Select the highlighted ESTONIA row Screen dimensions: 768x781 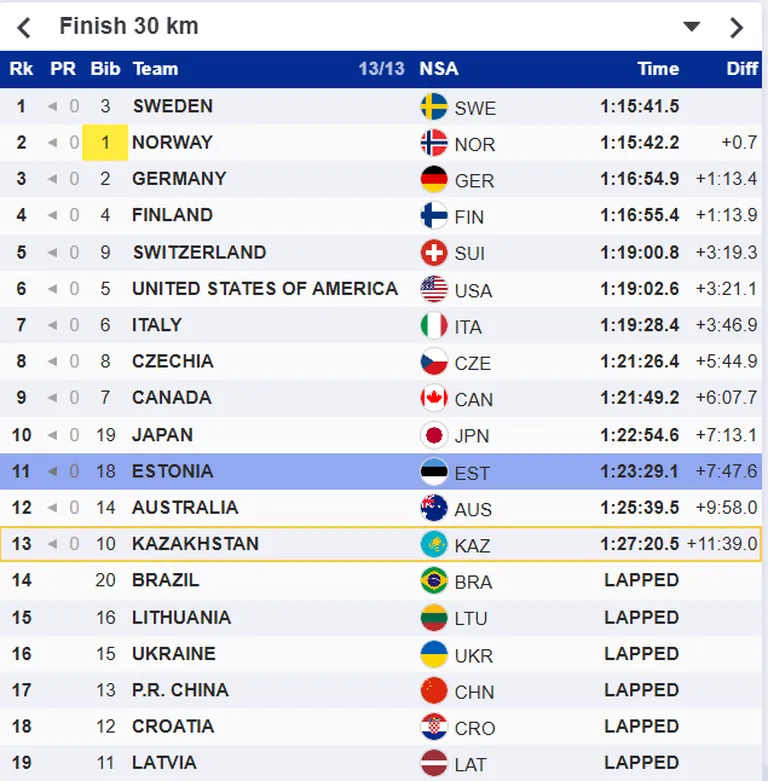pyautogui.click(x=381, y=471)
